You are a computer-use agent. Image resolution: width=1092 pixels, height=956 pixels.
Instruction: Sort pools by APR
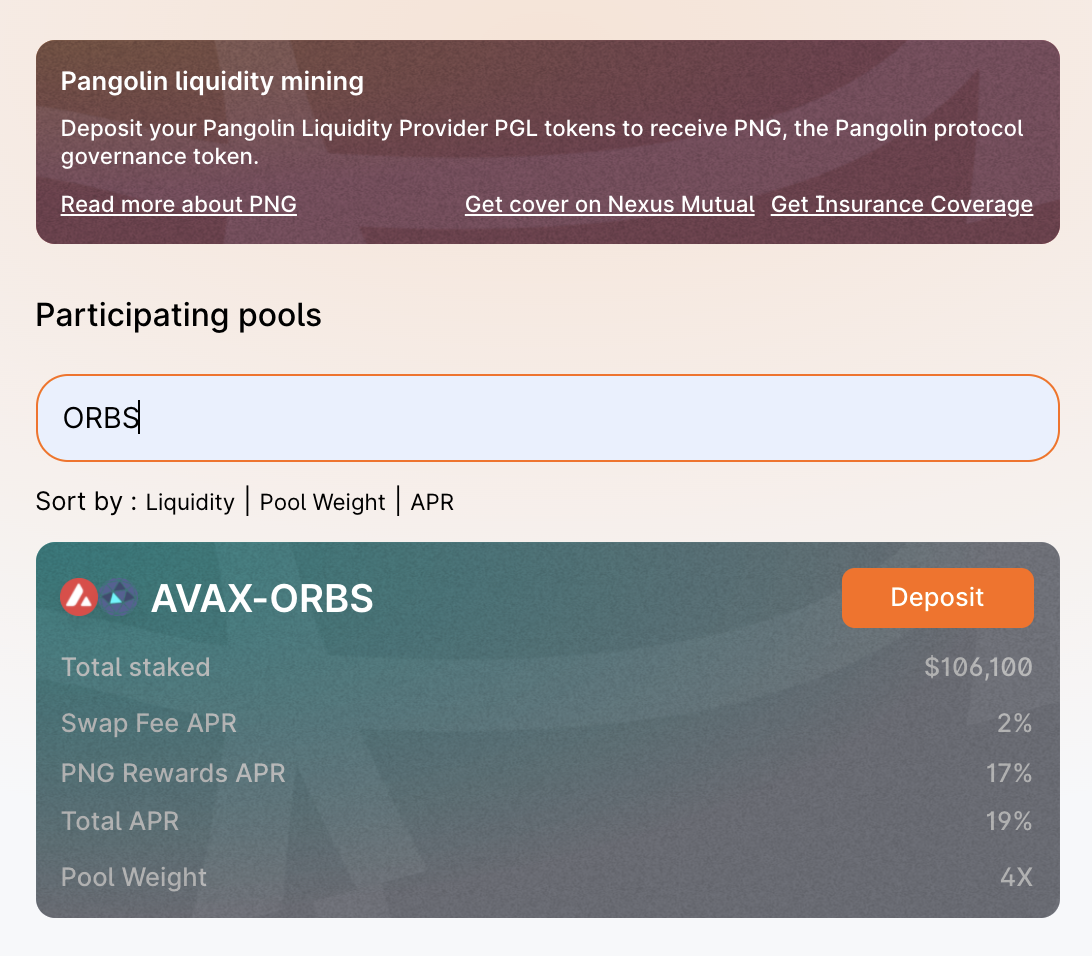[432, 502]
